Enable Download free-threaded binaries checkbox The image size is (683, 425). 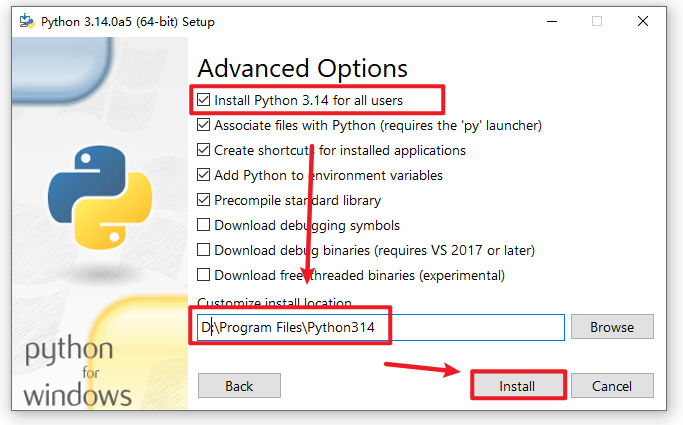tap(205, 275)
